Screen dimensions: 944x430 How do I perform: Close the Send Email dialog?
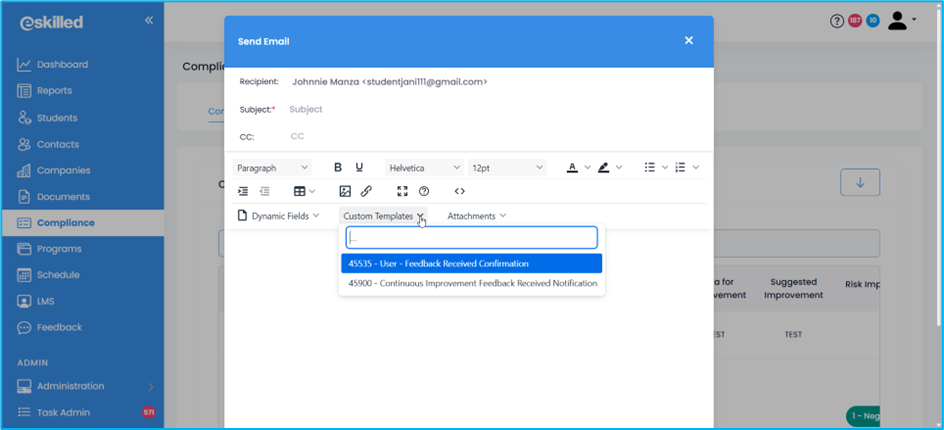click(688, 41)
